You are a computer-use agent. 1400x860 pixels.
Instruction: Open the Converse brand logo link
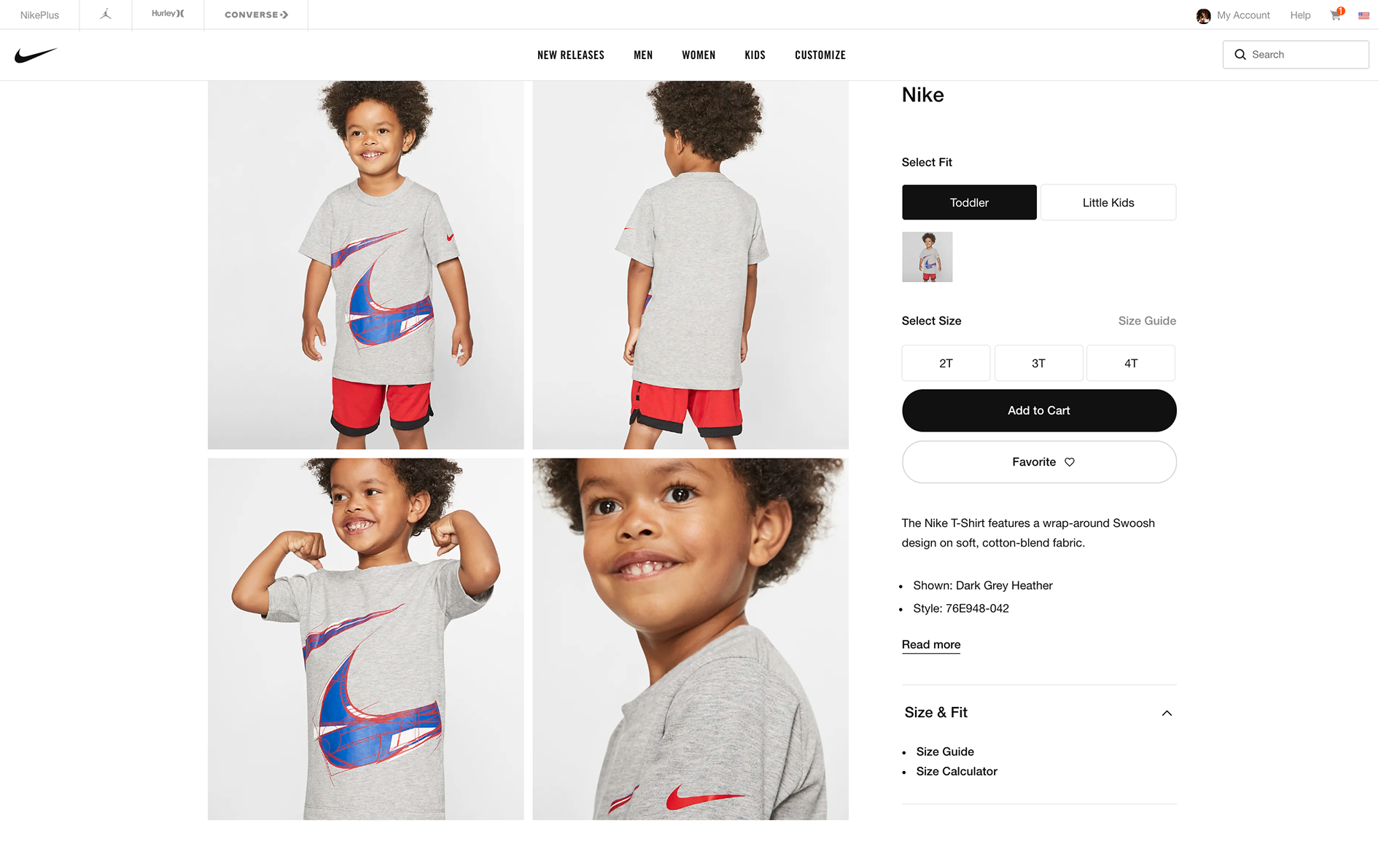point(256,15)
